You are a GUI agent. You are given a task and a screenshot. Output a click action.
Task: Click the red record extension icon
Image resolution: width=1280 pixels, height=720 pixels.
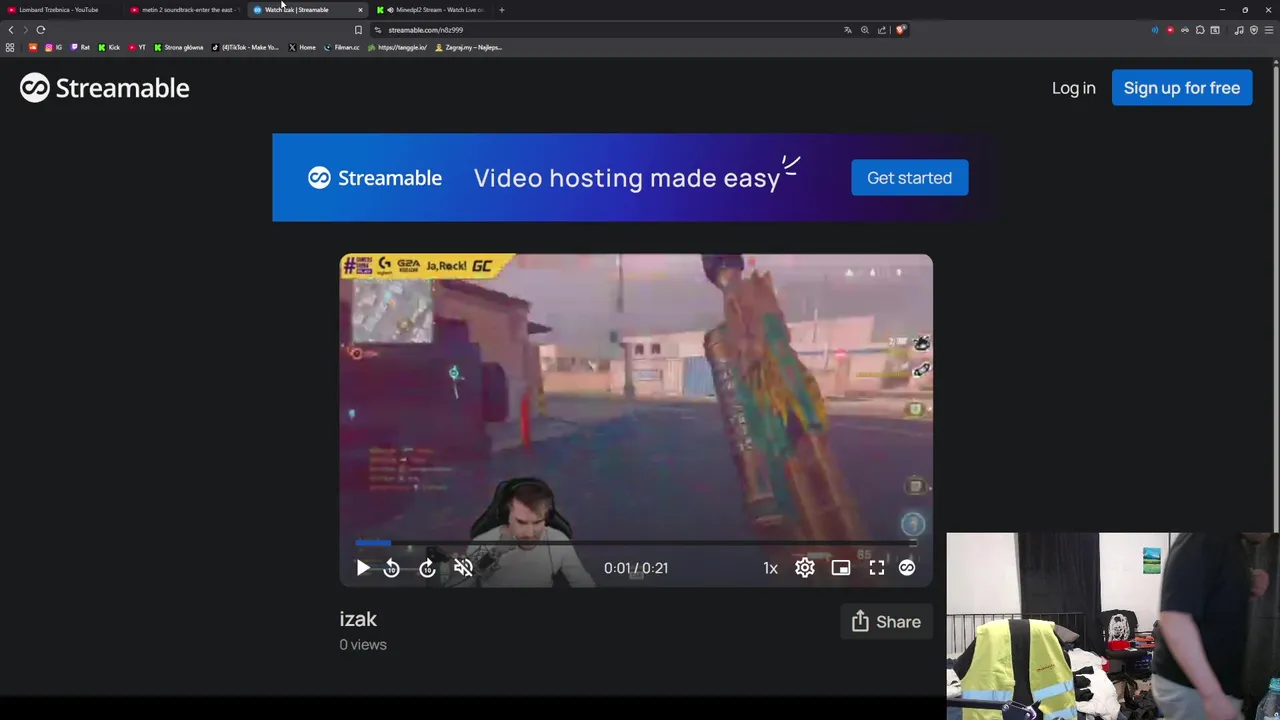(x=1170, y=30)
